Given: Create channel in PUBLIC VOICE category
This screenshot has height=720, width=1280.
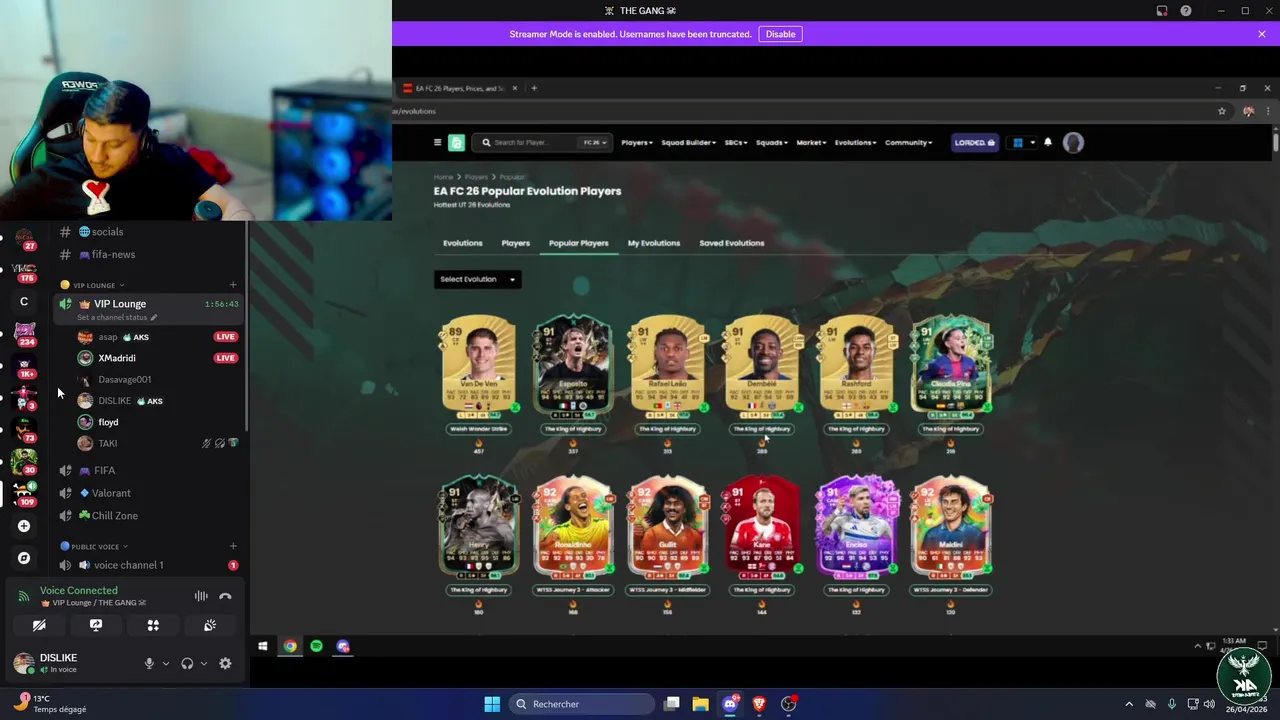Looking at the screenshot, I should point(233,546).
